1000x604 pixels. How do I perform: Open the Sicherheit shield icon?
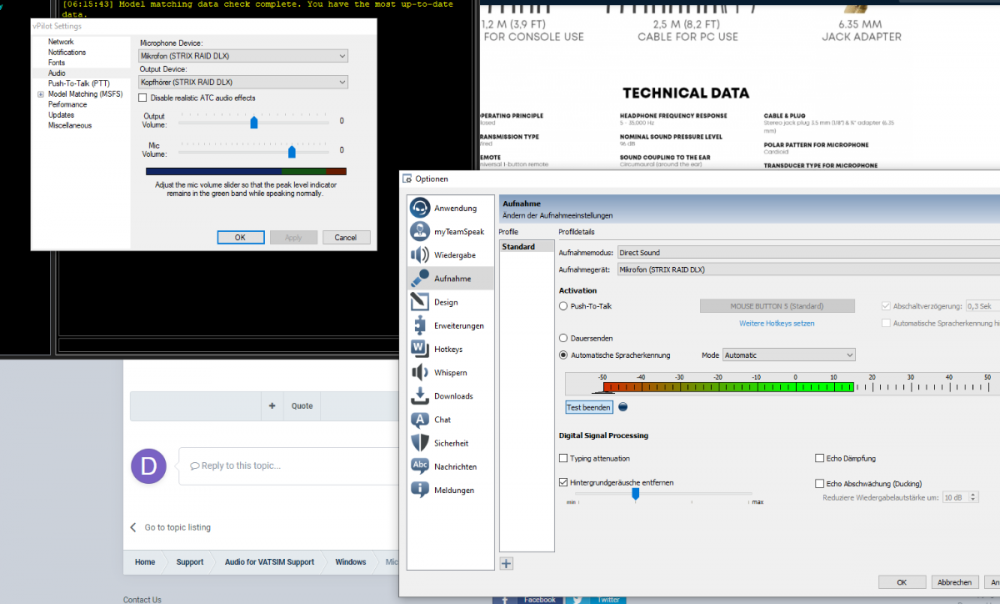click(420, 443)
